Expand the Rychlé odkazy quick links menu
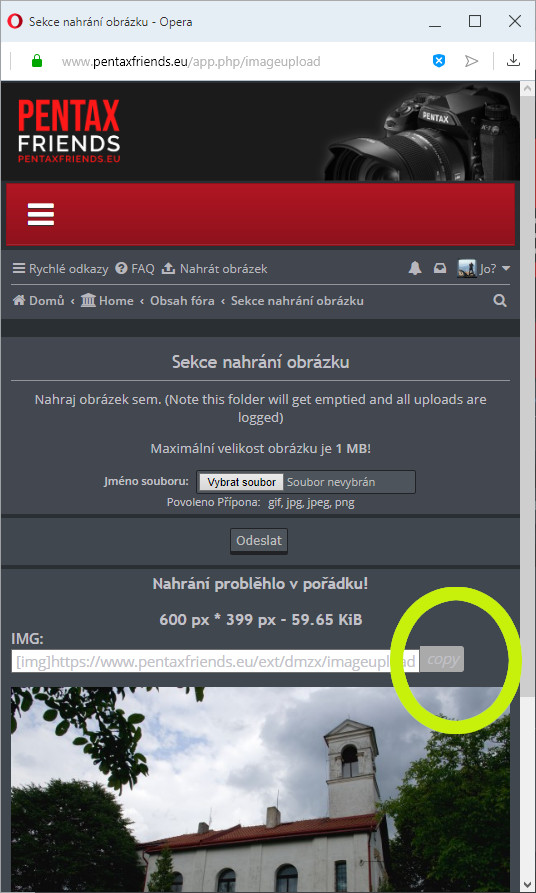 (60, 269)
